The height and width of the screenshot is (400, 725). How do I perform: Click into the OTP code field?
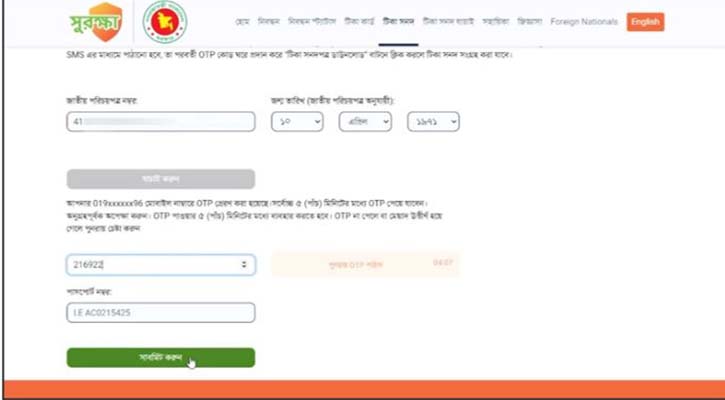(161, 265)
